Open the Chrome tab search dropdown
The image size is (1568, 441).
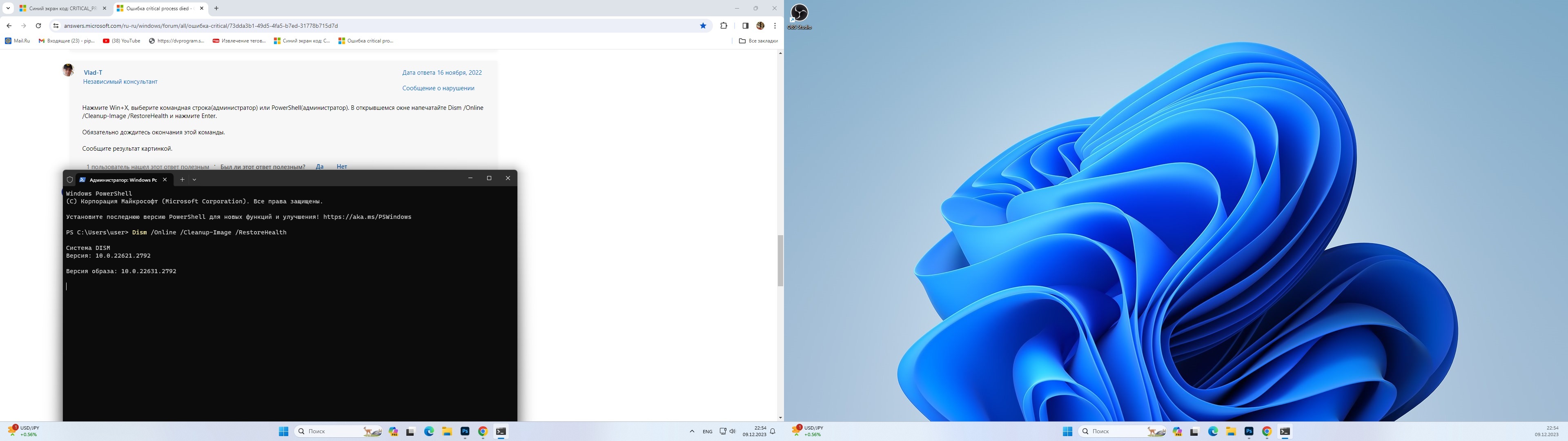point(8,9)
